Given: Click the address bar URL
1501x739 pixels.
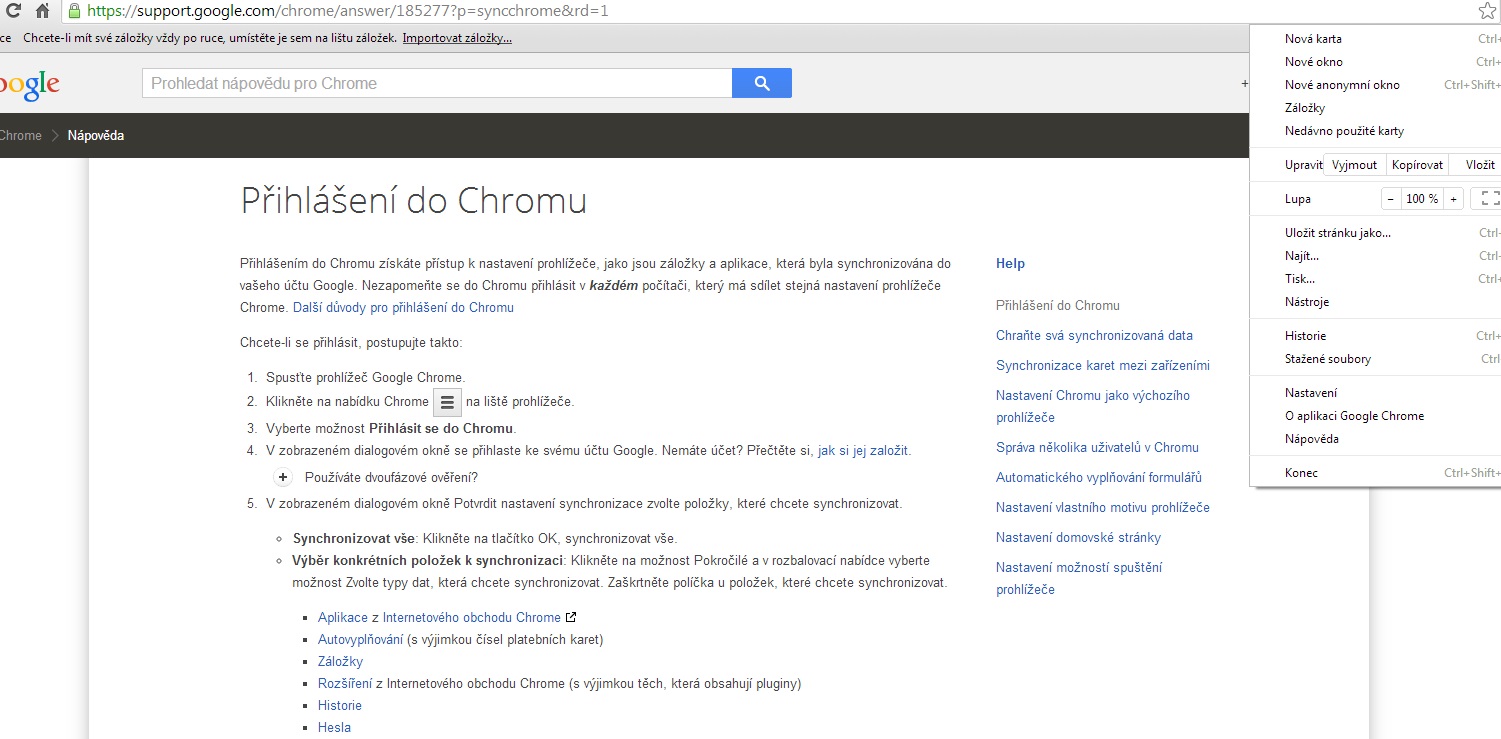Looking at the screenshot, I should tap(348, 11).
